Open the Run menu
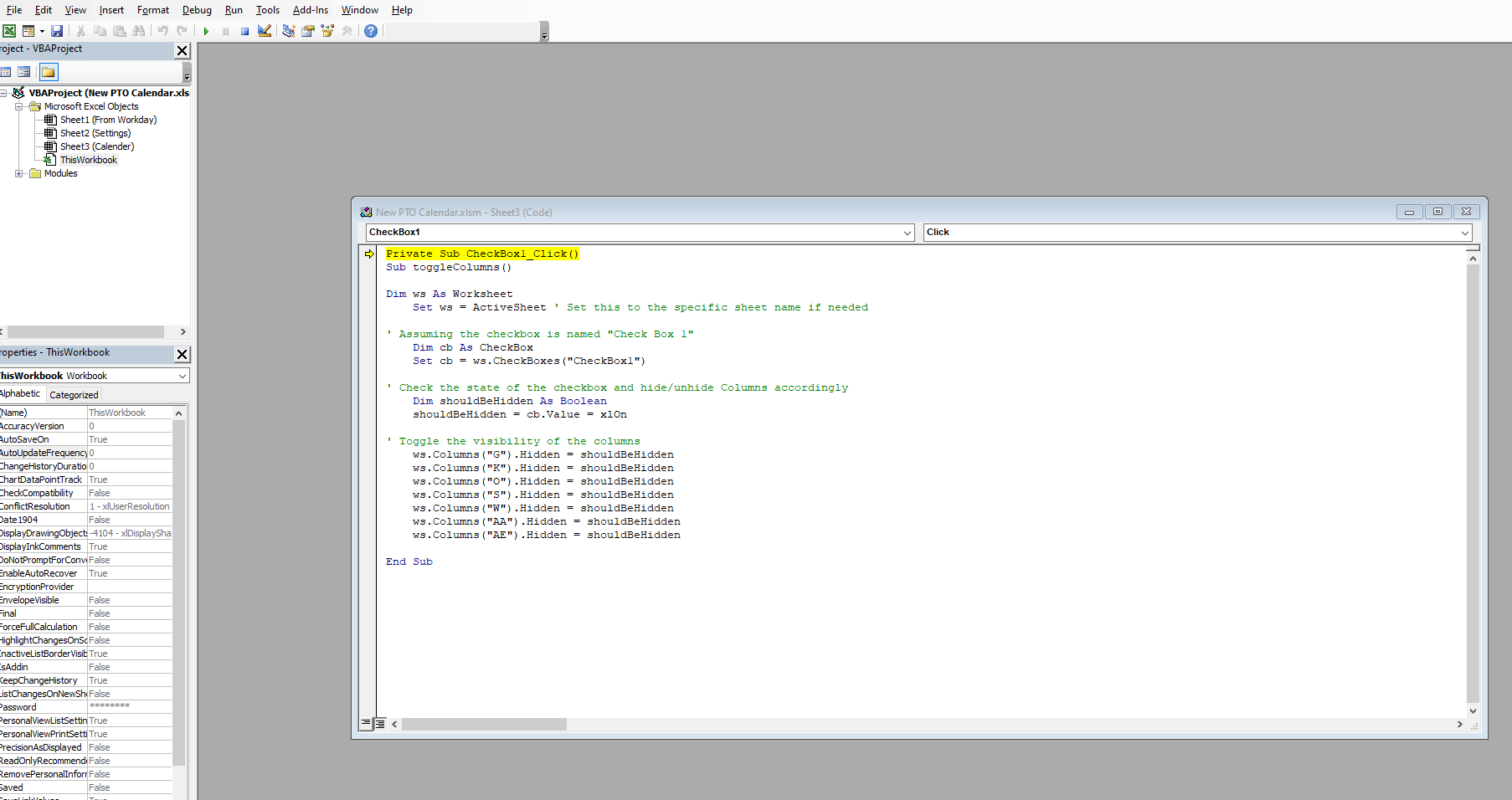Viewport: 1512px width, 800px height. click(234, 10)
